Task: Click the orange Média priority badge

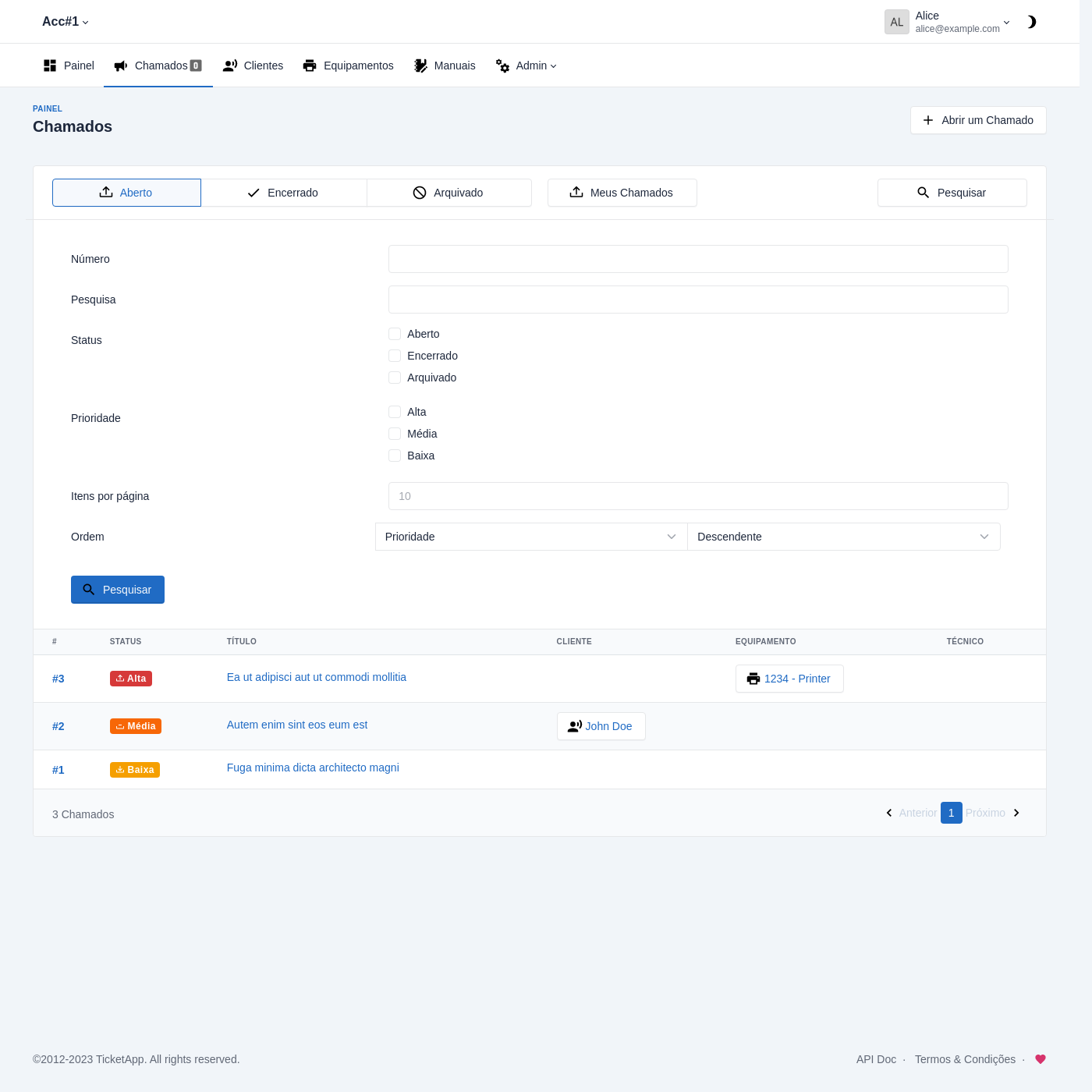Action: tap(136, 726)
